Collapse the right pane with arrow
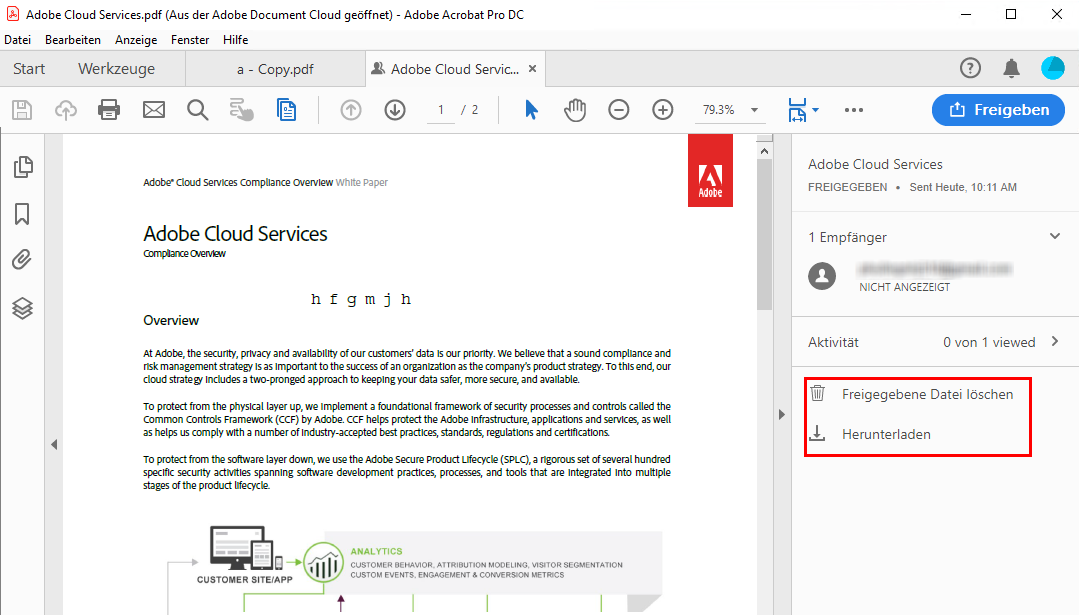This screenshot has width=1079, height=615. tap(782, 414)
